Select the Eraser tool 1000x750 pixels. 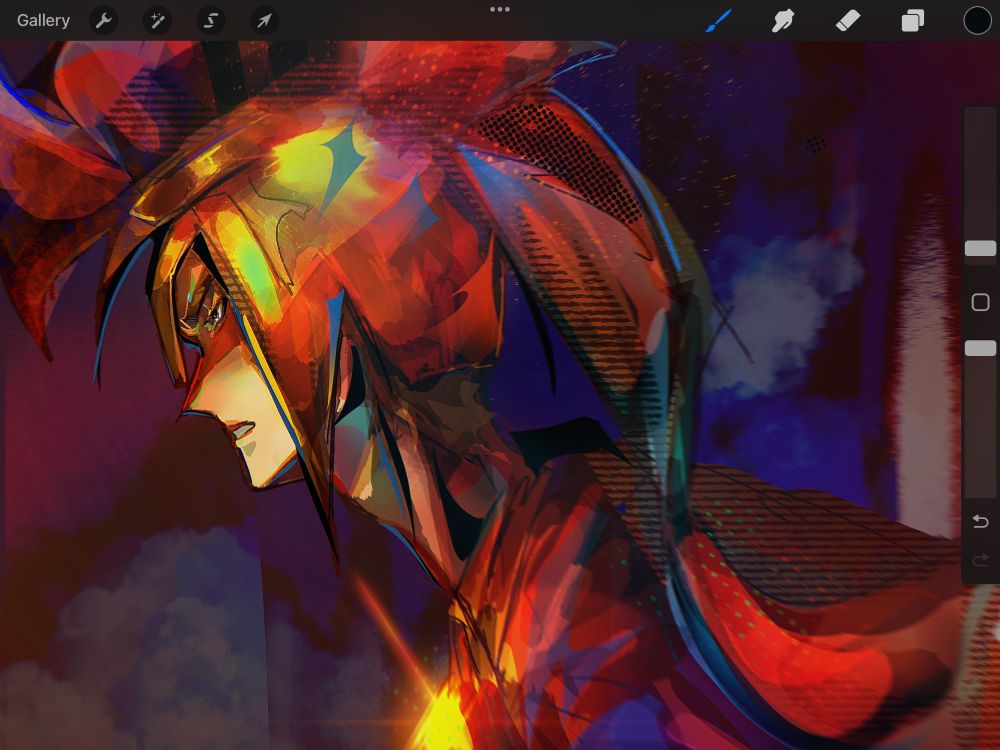(848, 20)
